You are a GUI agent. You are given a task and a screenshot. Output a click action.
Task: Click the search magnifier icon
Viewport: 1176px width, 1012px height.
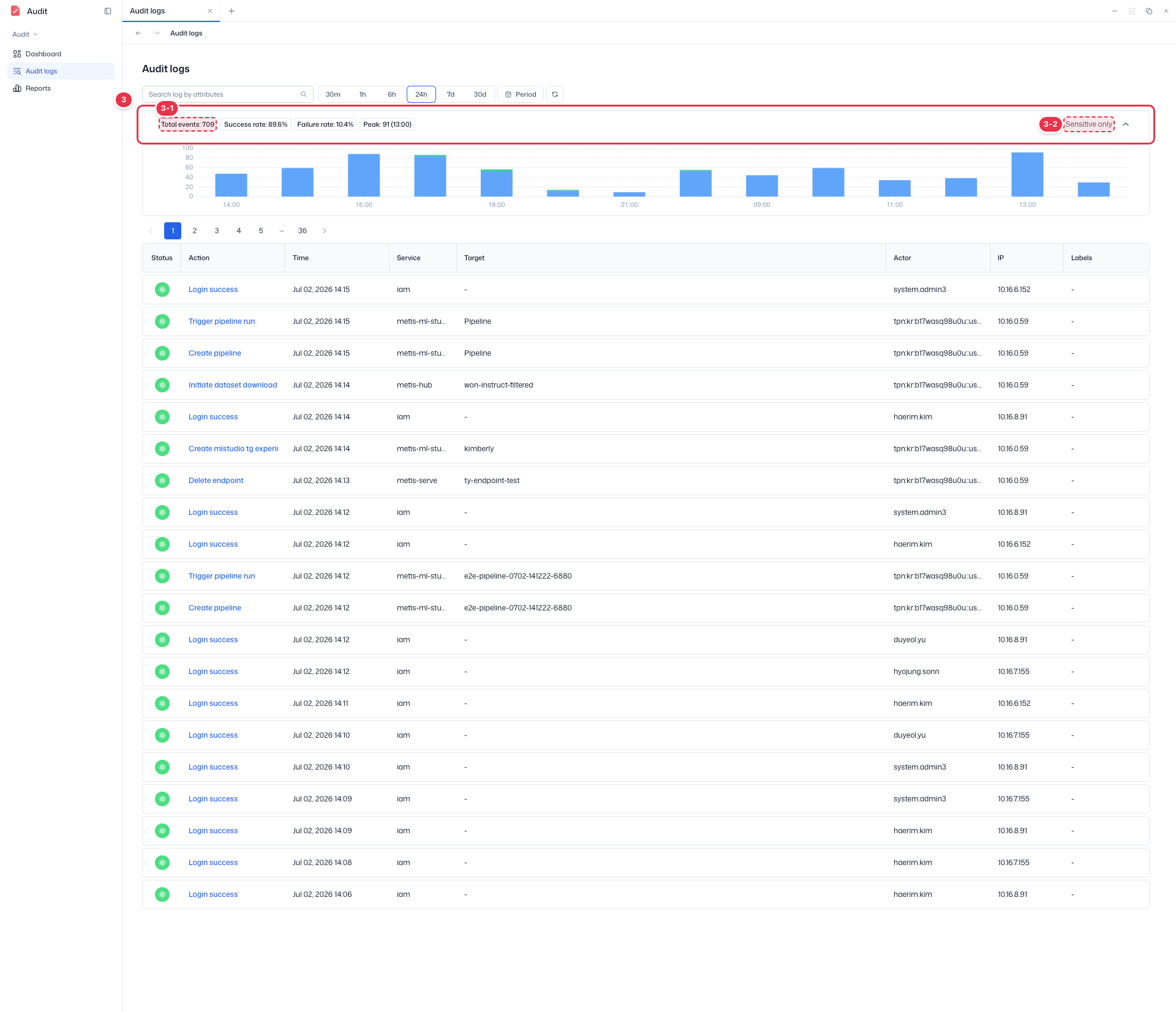click(304, 94)
